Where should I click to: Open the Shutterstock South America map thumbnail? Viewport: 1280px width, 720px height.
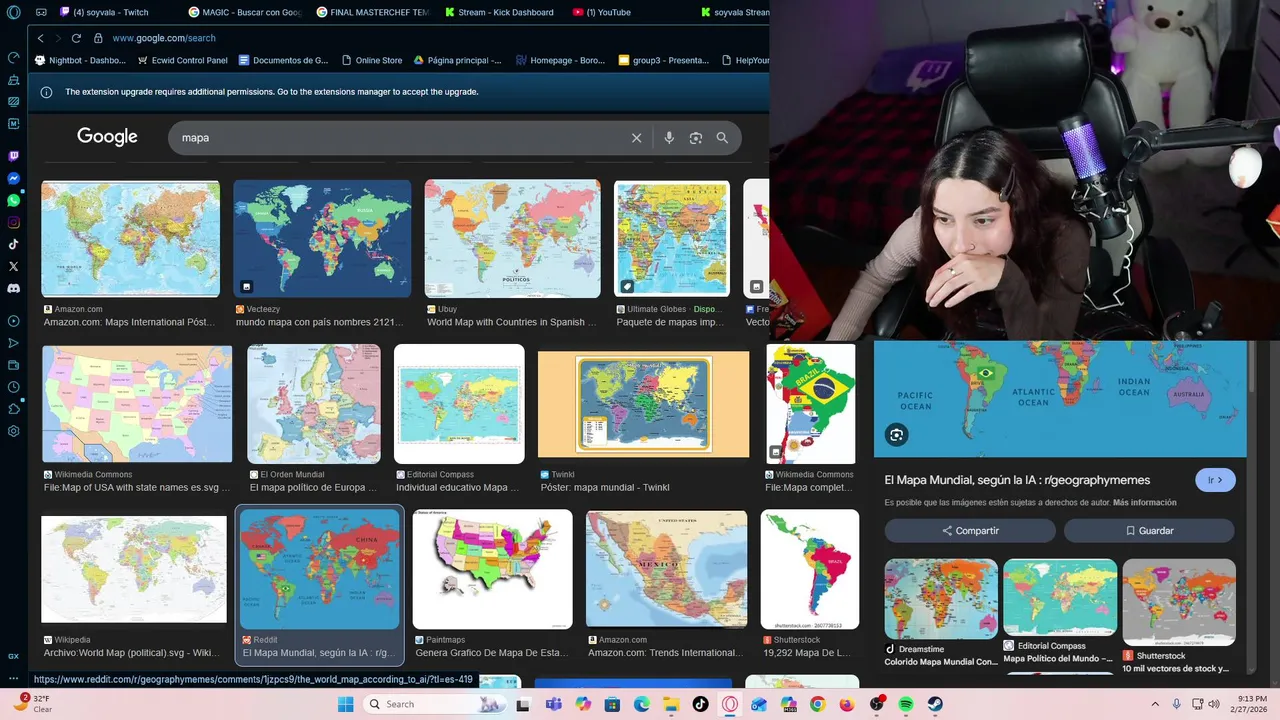click(x=809, y=569)
